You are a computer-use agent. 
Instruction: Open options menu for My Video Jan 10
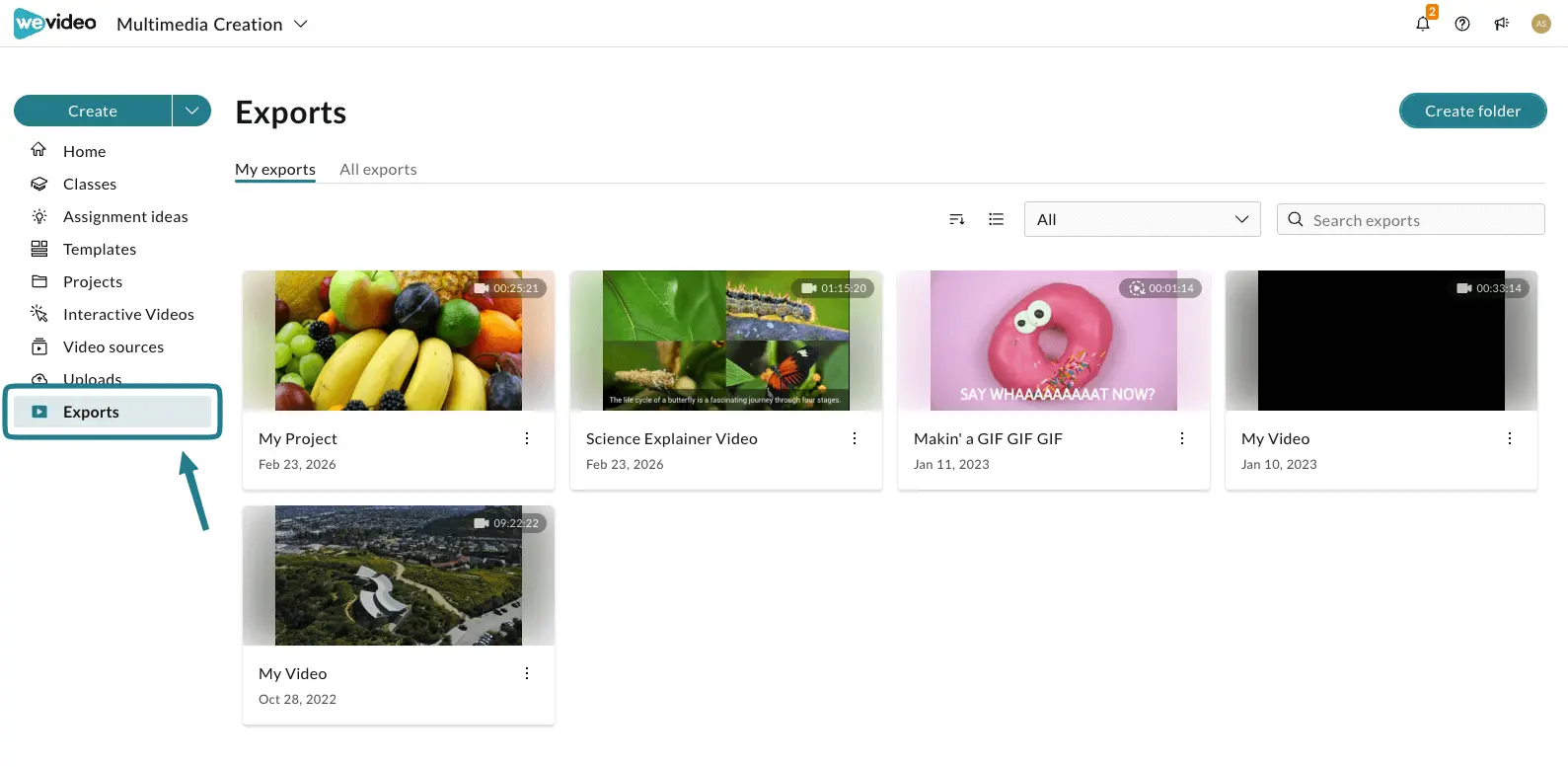point(1510,438)
